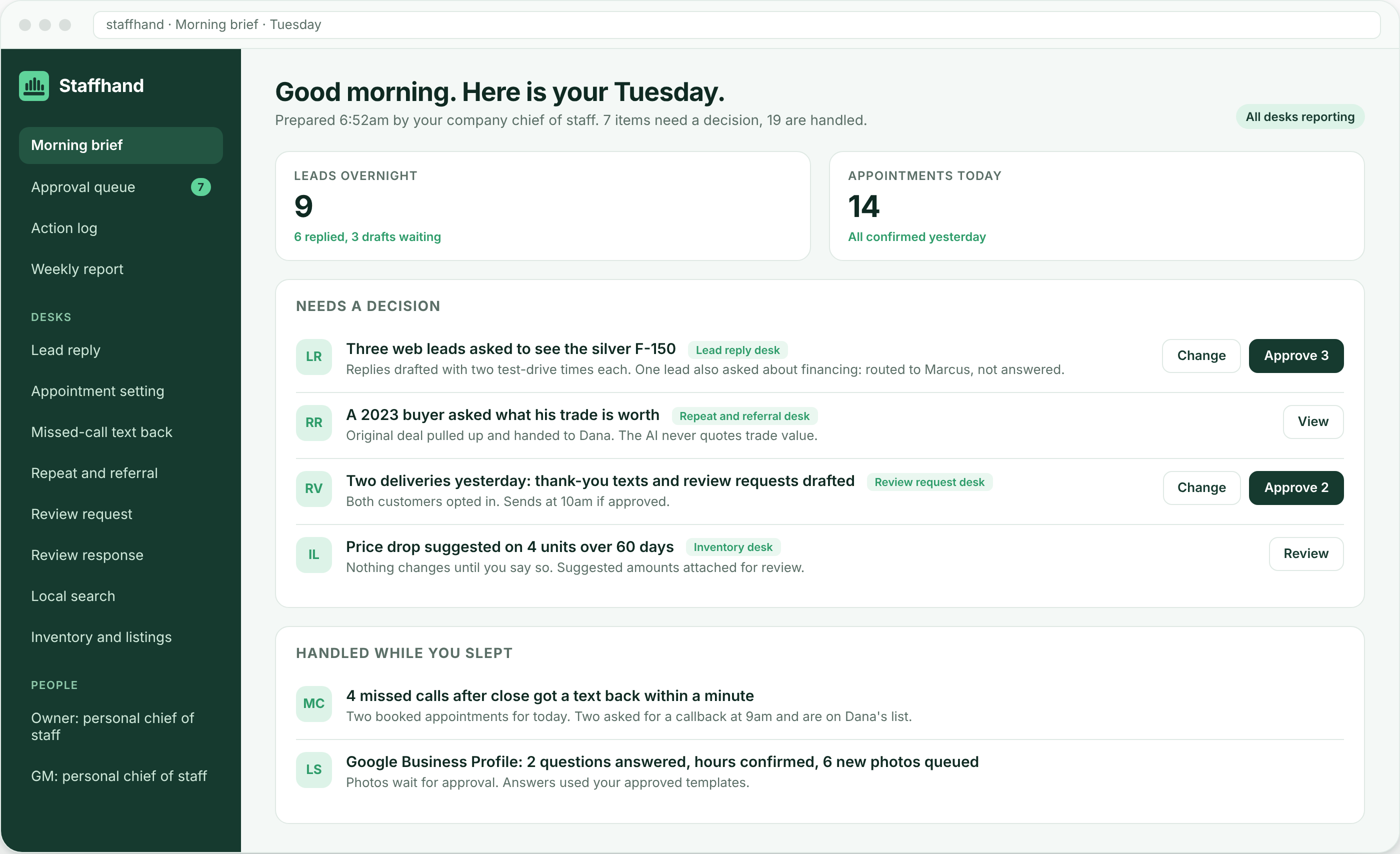Open Repeat and referral desk in sidebar

click(120, 472)
